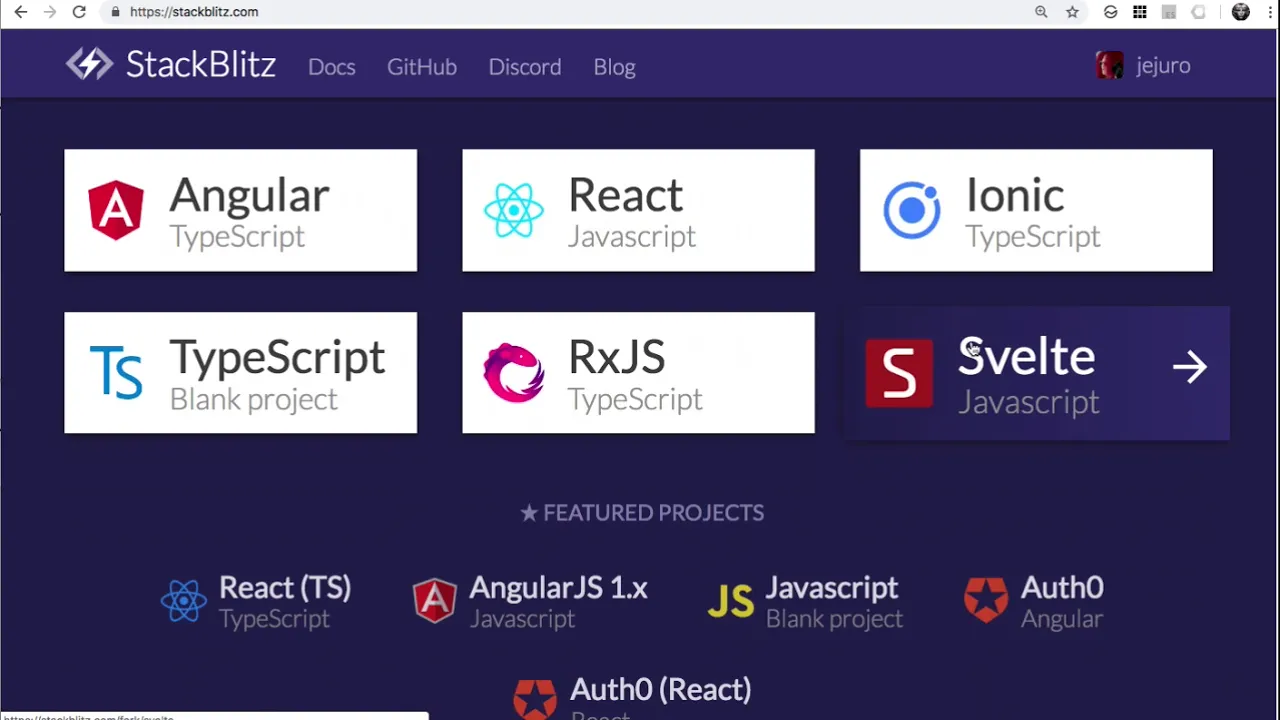Viewport: 1280px width, 720px height.
Task: Start a new Svelte Javascript project
Action: (x=1036, y=373)
